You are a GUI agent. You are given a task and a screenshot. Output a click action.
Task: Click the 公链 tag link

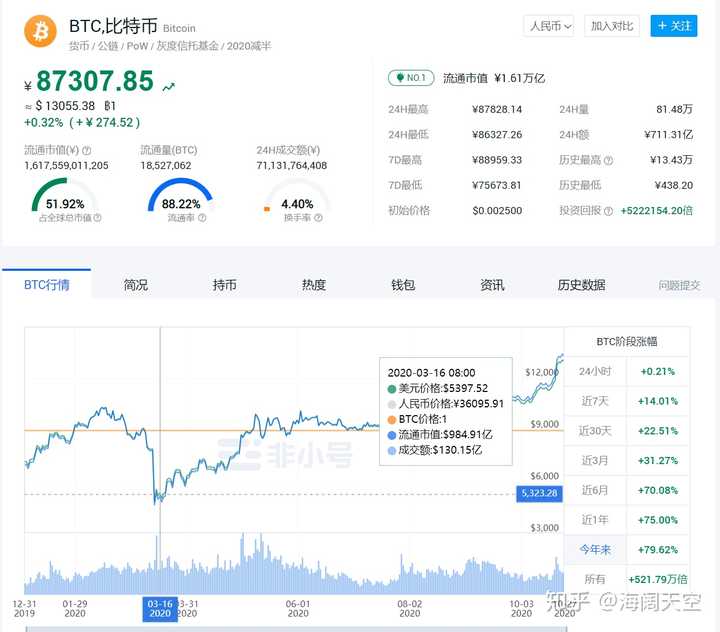(x=108, y=46)
